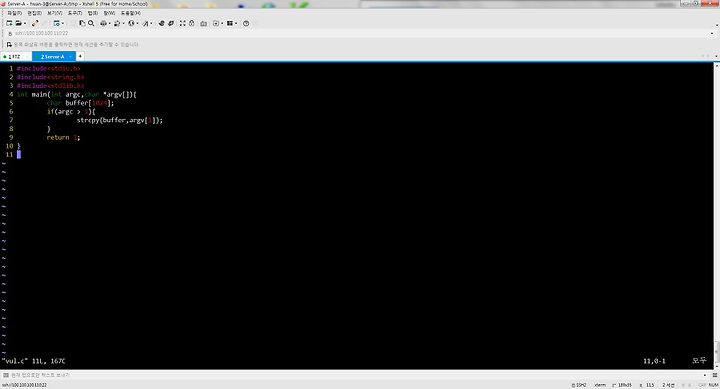Click the int main line in terminal
Viewport: 720px width, 389px height.
click(x=77, y=94)
